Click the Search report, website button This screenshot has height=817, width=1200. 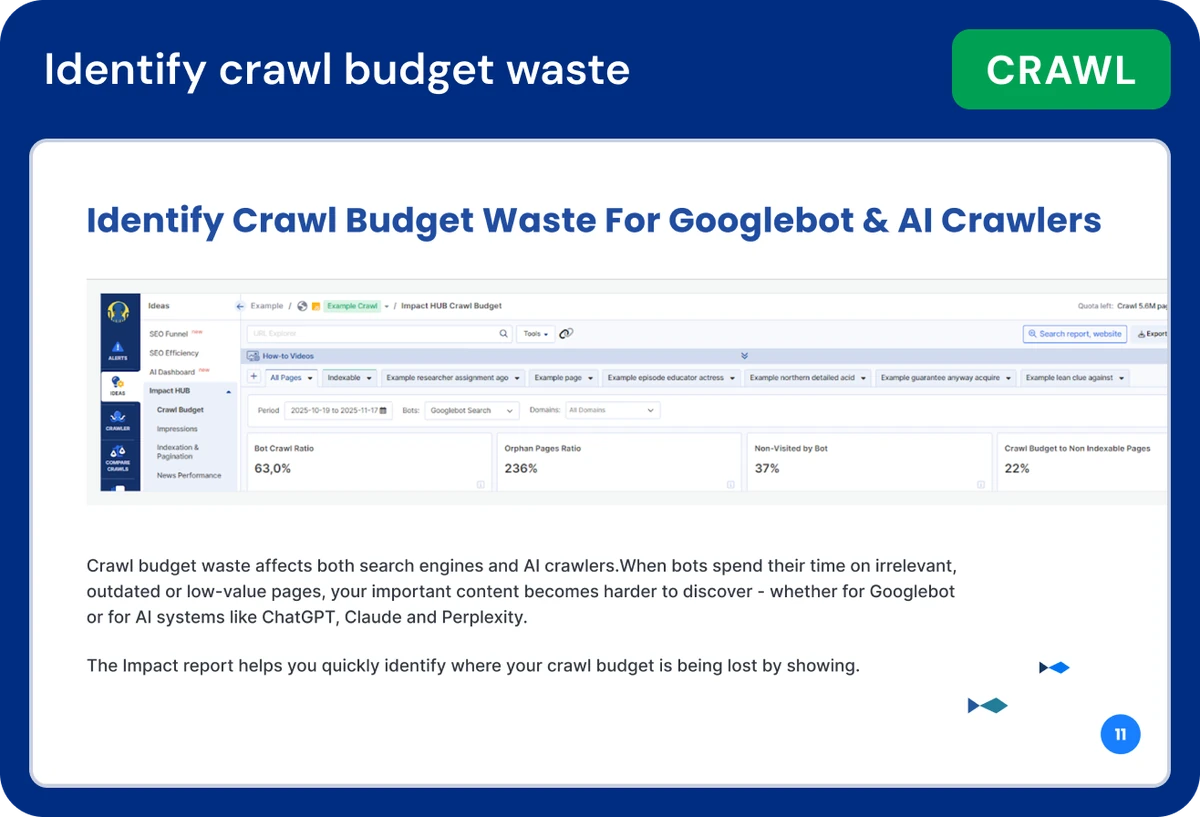(x=1075, y=334)
